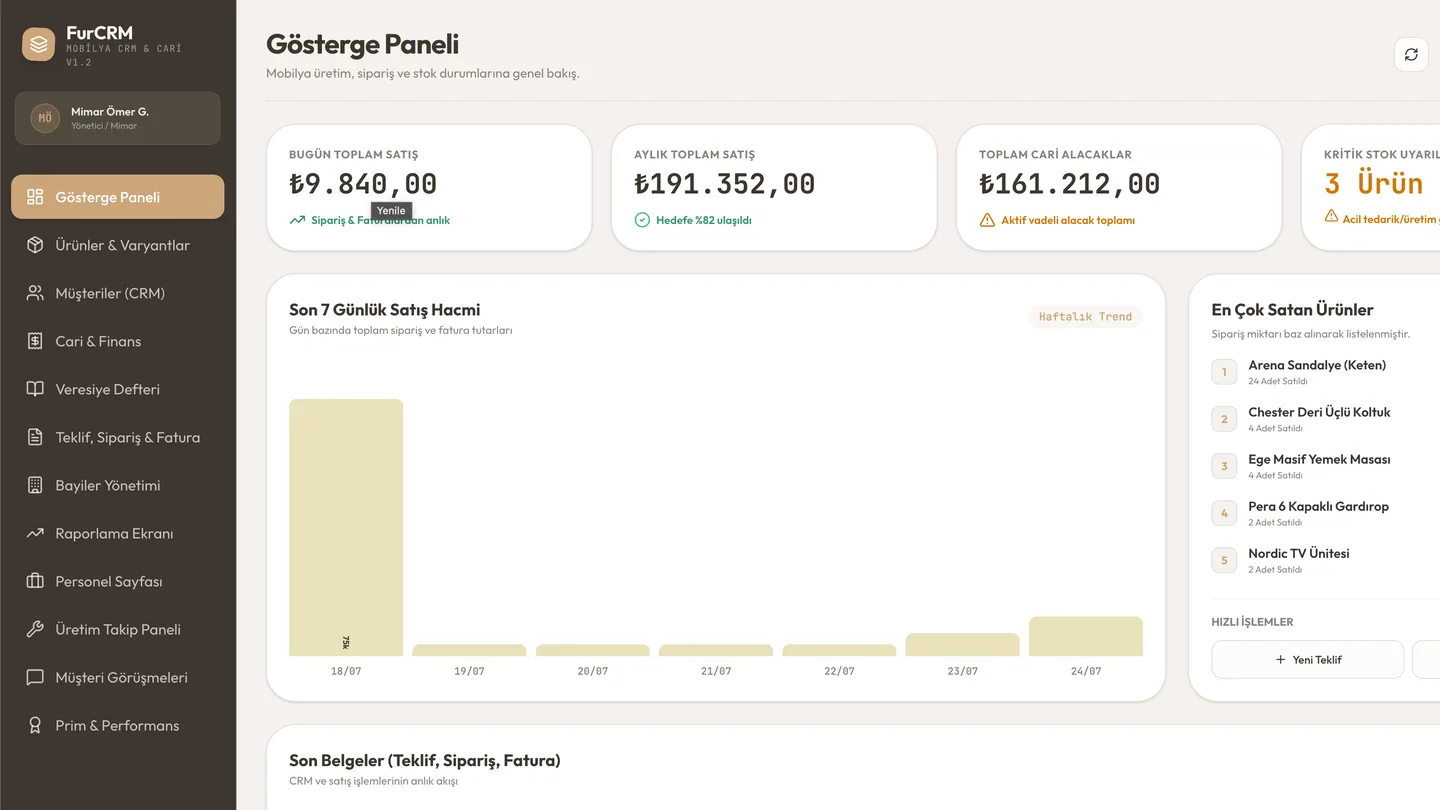Open Veresiye Defteri page
The image size is (1440, 810).
coord(118,389)
